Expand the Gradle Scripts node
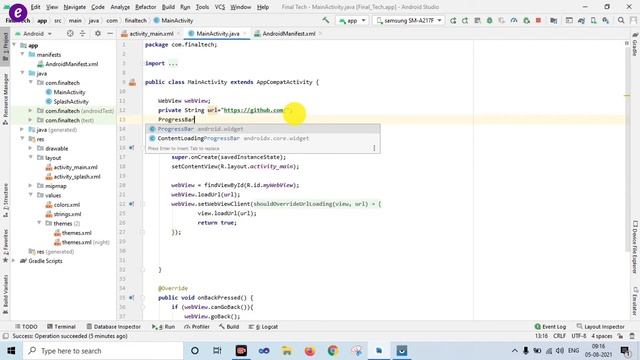This screenshot has height=360, width=640. (14, 261)
